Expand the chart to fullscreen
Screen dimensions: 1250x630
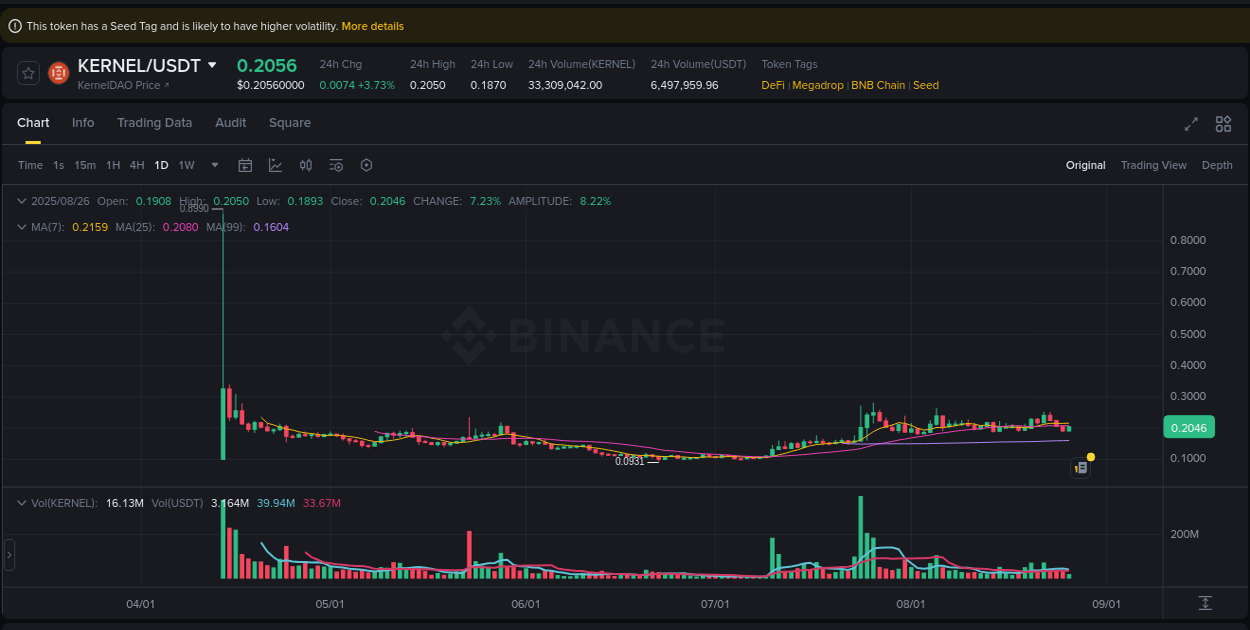click(x=1191, y=124)
